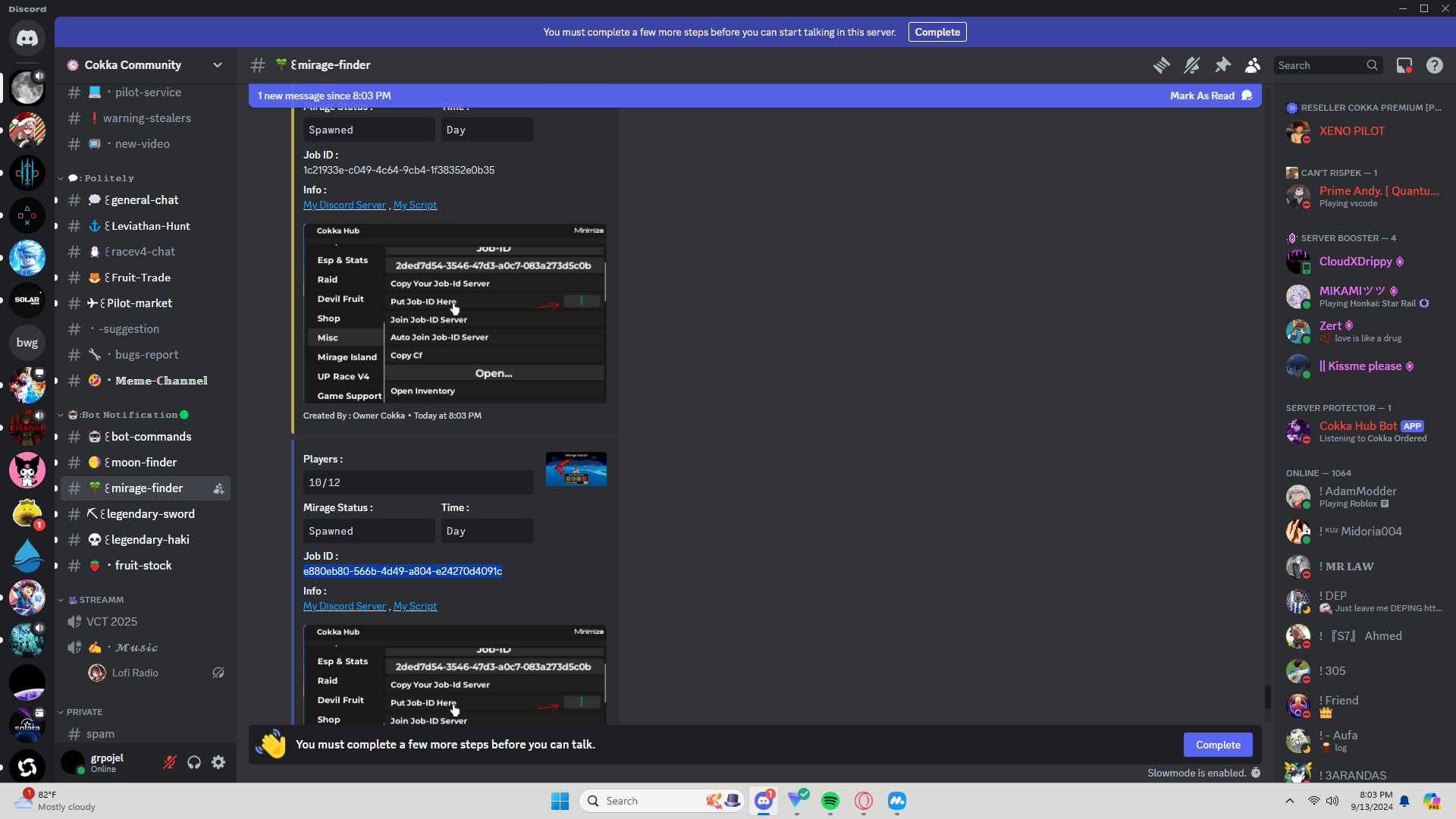The image size is (1456, 819).
Task: Select the moon-finder channel
Action: click(146, 463)
